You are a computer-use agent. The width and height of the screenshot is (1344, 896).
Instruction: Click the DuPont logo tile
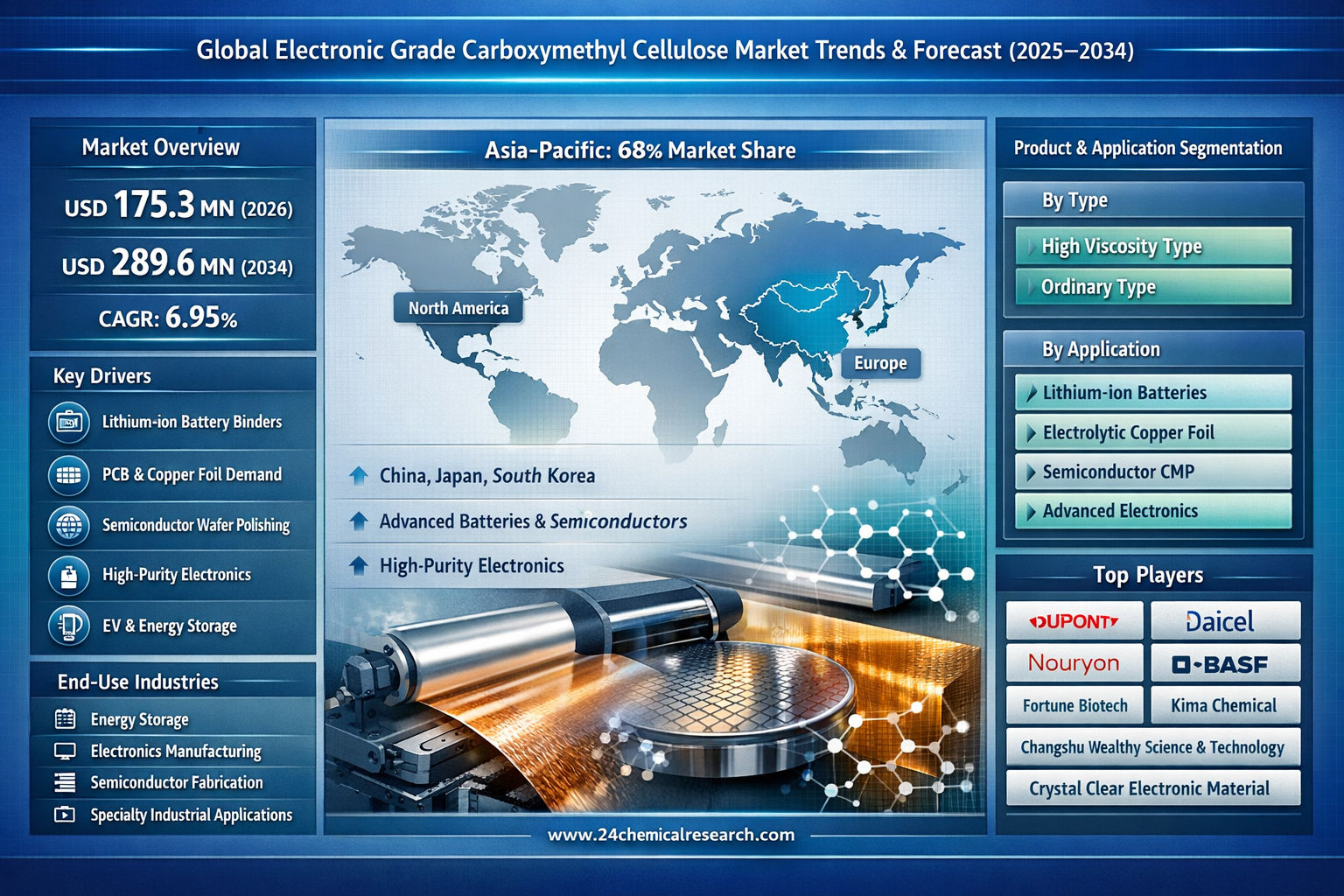(x=1074, y=621)
